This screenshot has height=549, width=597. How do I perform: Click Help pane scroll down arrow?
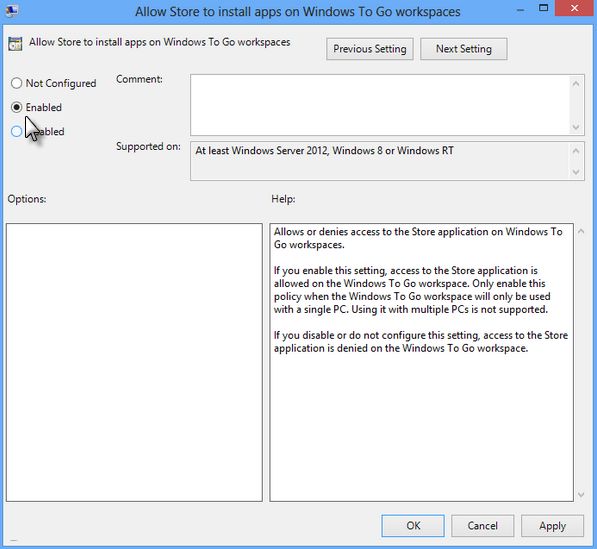click(581, 495)
